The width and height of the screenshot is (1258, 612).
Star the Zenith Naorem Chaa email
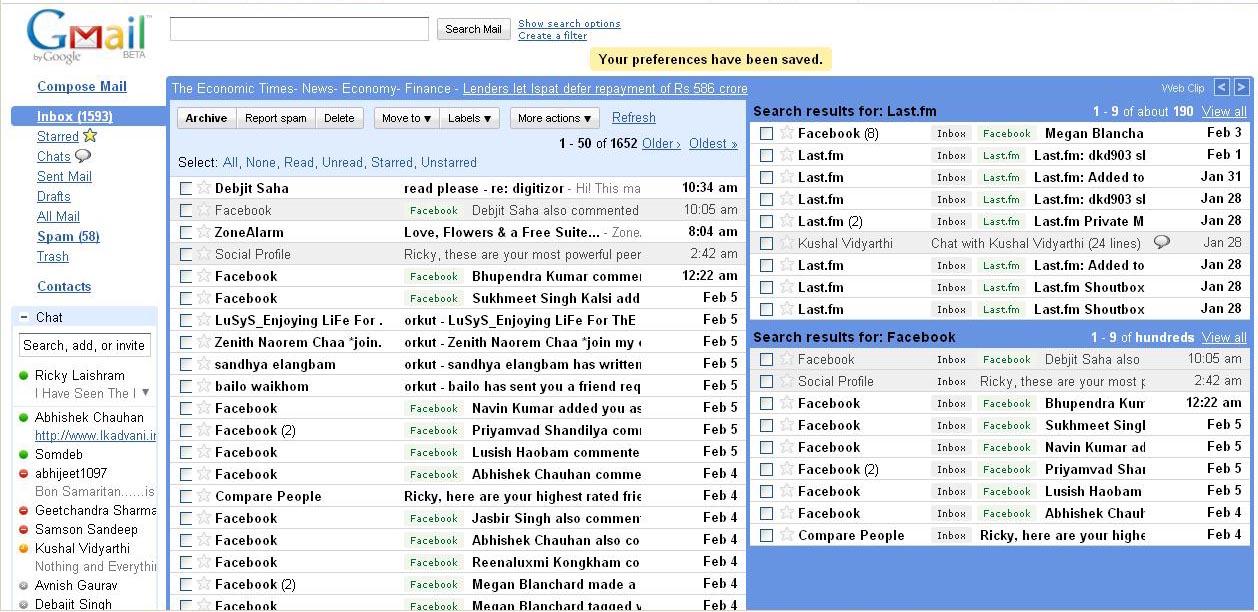click(204, 342)
